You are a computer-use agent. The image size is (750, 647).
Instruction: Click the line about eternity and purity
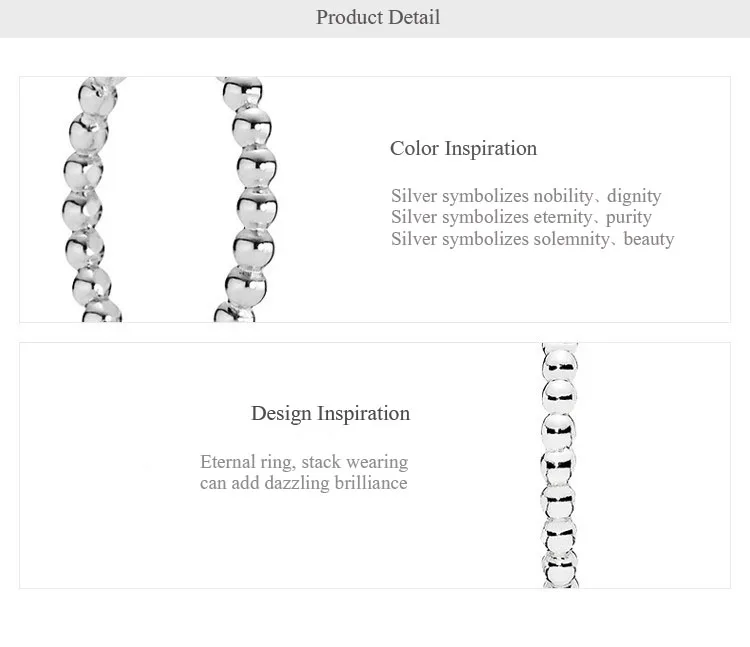[521, 217]
